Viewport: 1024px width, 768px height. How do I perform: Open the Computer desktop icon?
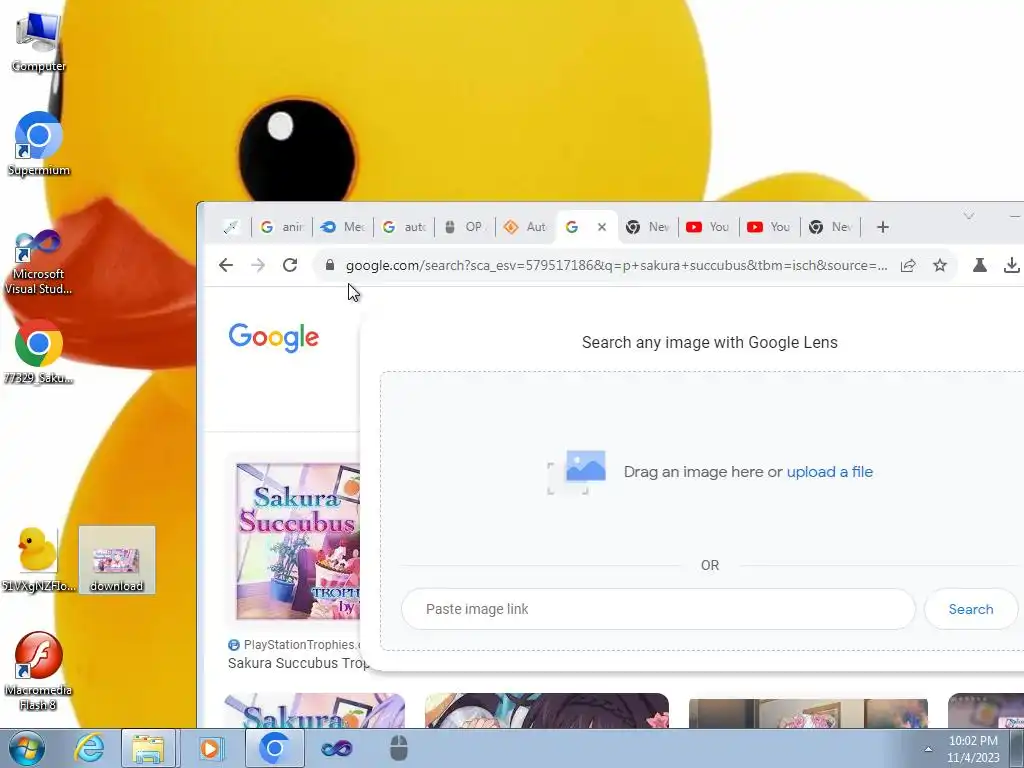tap(38, 40)
